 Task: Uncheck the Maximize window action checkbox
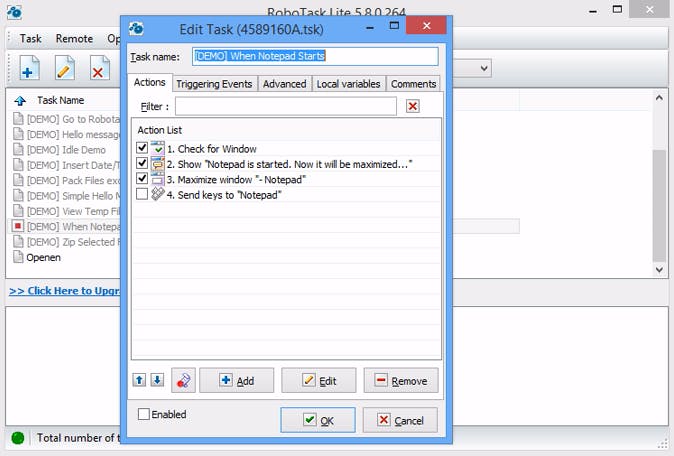[142, 178]
